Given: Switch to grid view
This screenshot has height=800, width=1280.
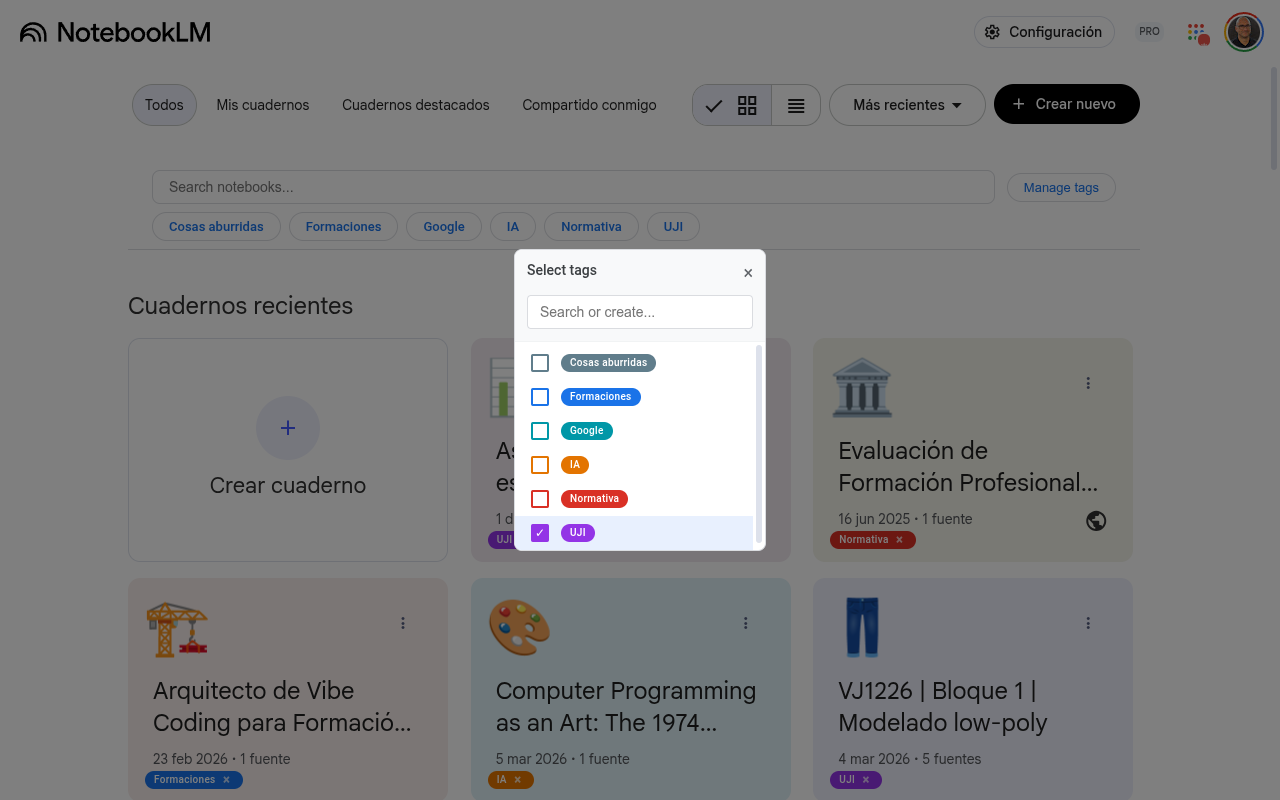Looking at the screenshot, I should [732, 105].
